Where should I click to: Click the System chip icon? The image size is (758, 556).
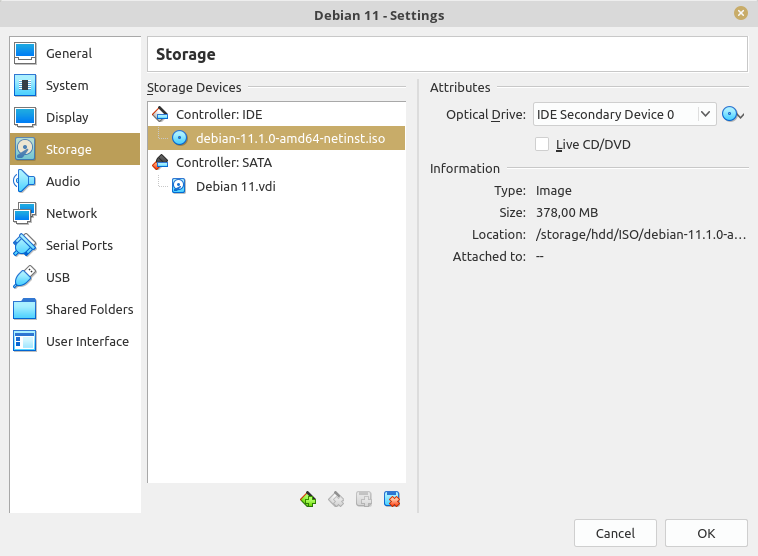(25, 85)
